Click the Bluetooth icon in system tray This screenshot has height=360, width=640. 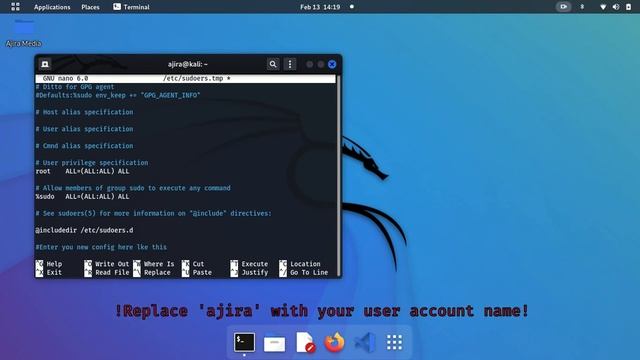(582, 7)
